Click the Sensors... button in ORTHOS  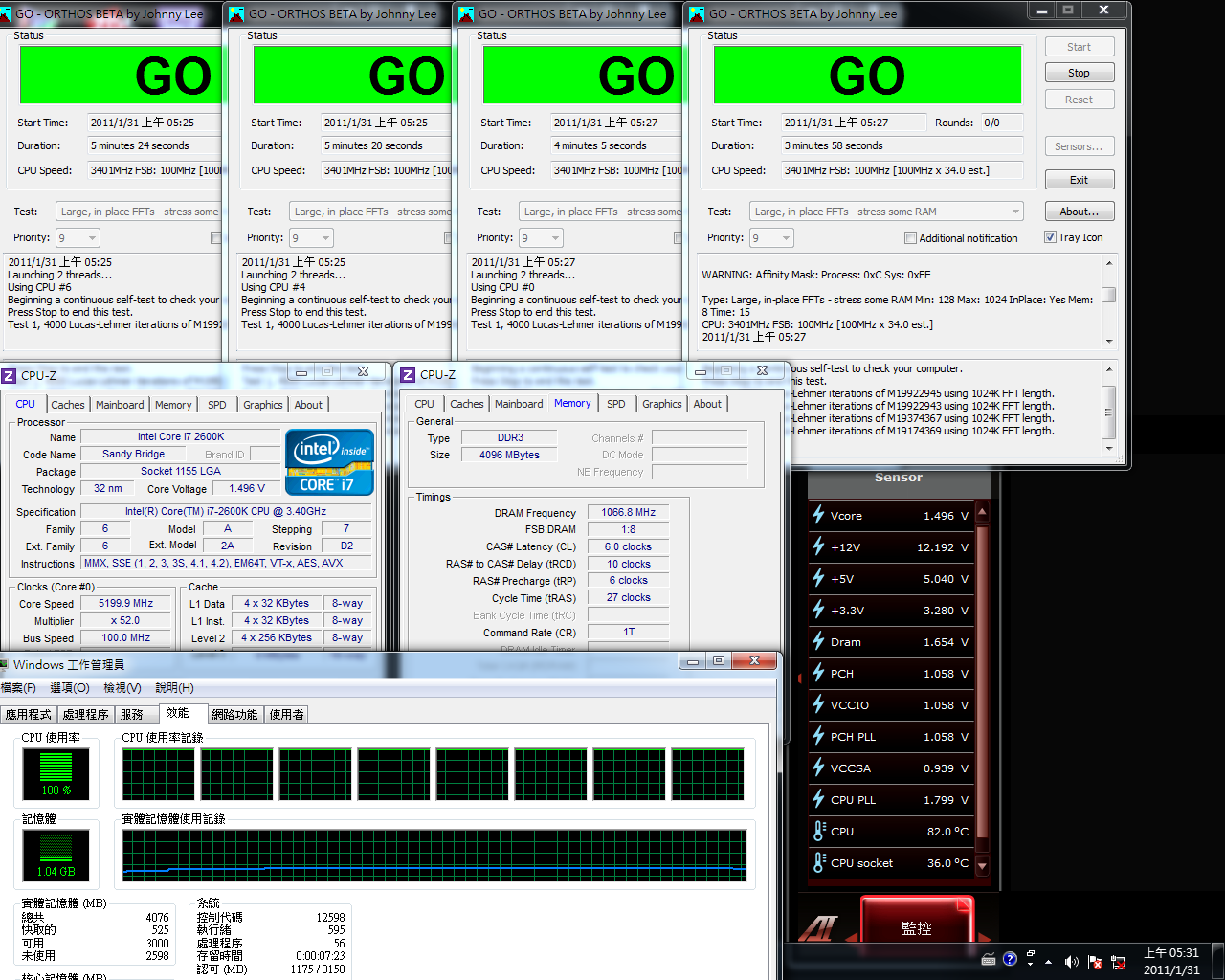click(x=1079, y=146)
